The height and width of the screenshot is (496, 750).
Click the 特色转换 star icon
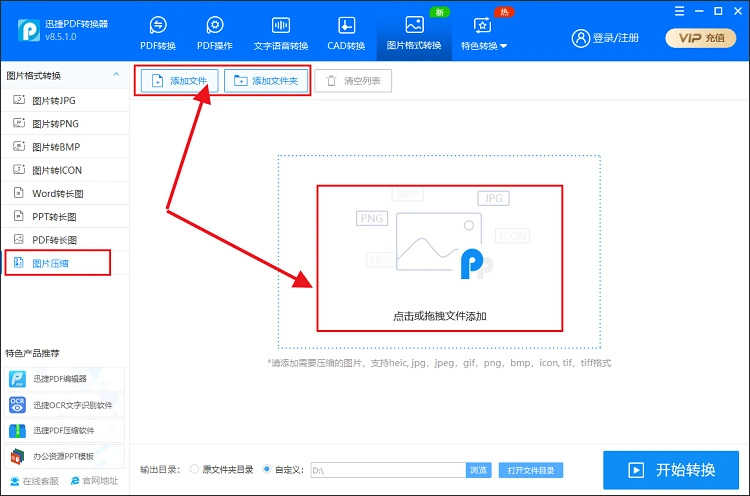click(x=482, y=25)
